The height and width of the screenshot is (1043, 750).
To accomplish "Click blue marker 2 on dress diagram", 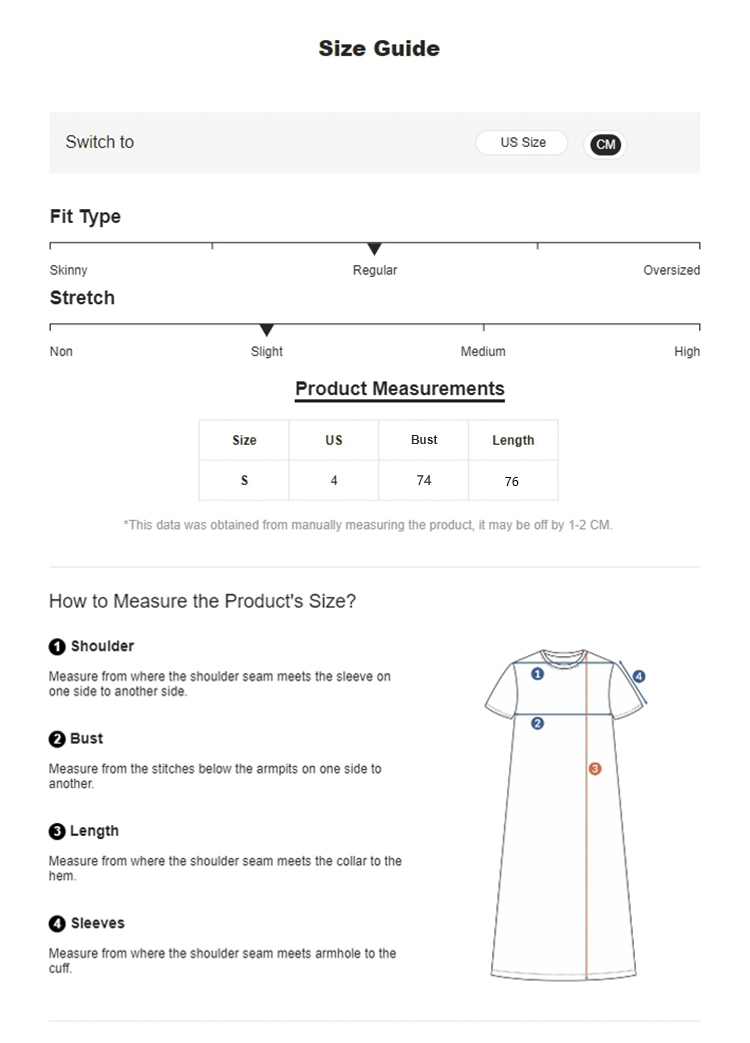I will 537,723.
